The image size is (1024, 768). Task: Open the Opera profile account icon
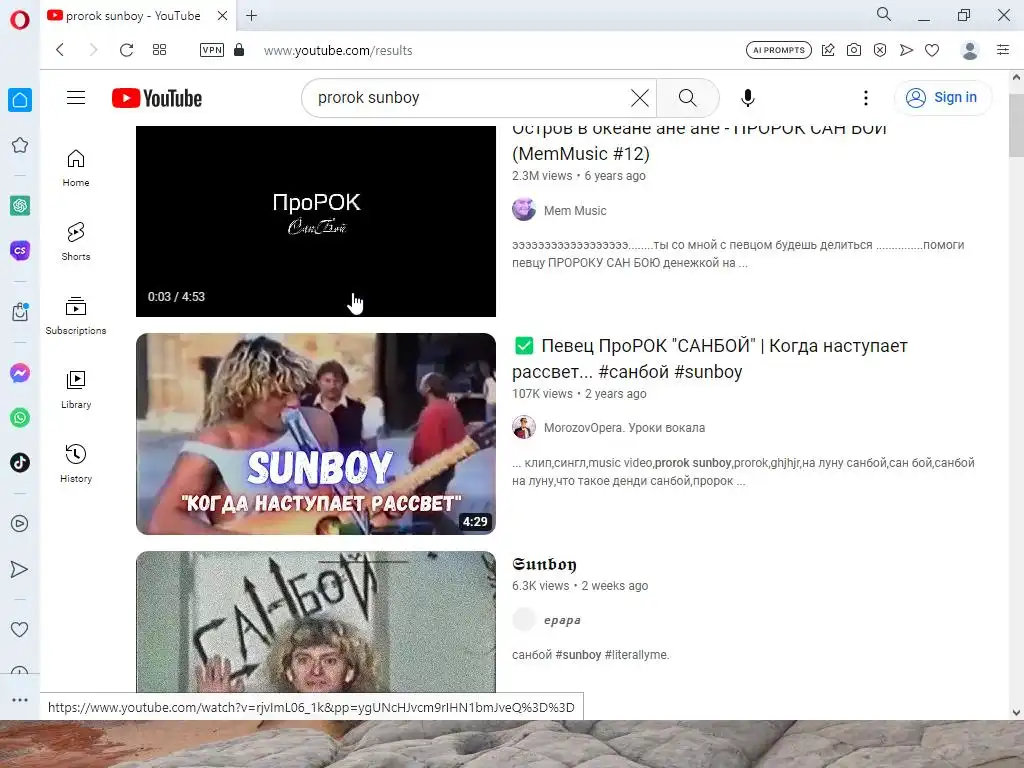pyautogui.click(x=970, y=50)
